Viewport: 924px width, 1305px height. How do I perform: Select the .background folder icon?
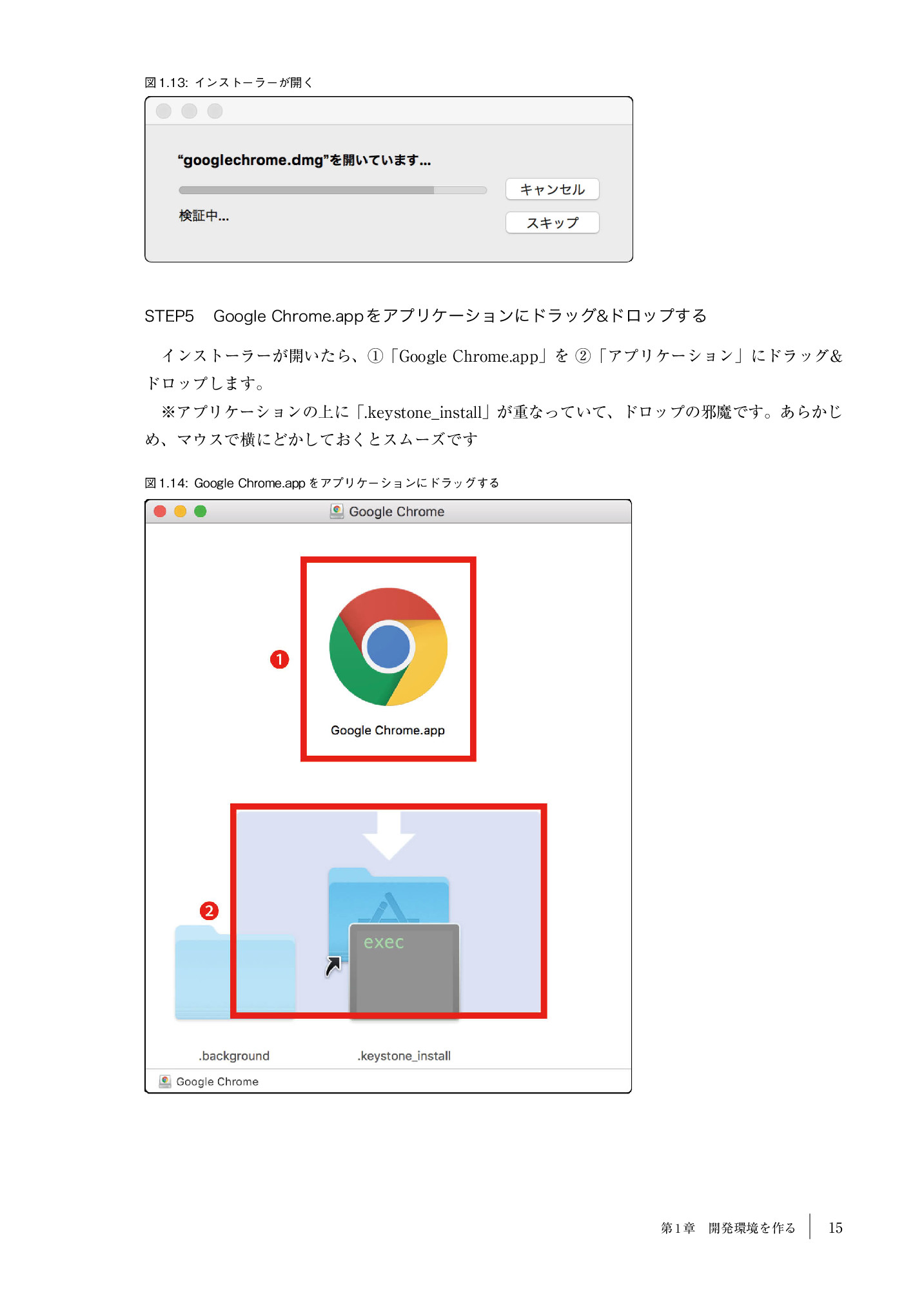tap(235, 972)
